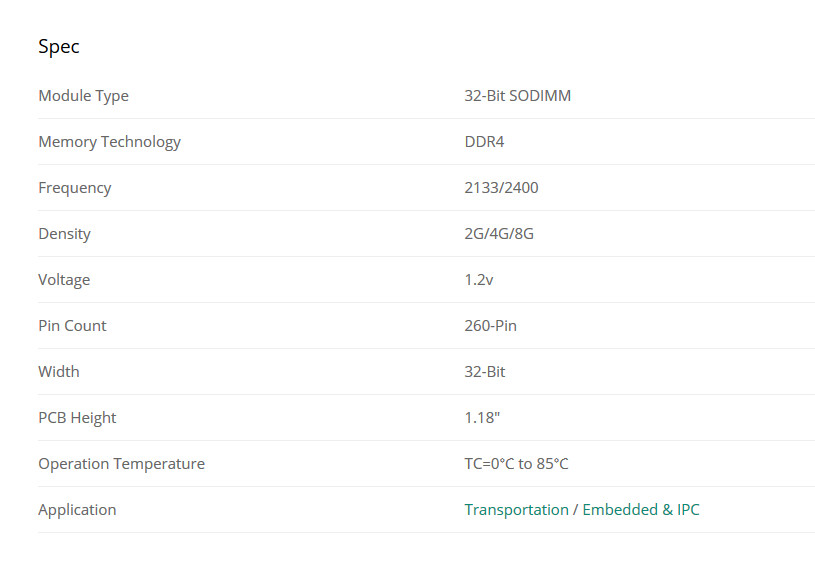
Task: Click the 260-Pin value
Action: (x=490, y=326)
